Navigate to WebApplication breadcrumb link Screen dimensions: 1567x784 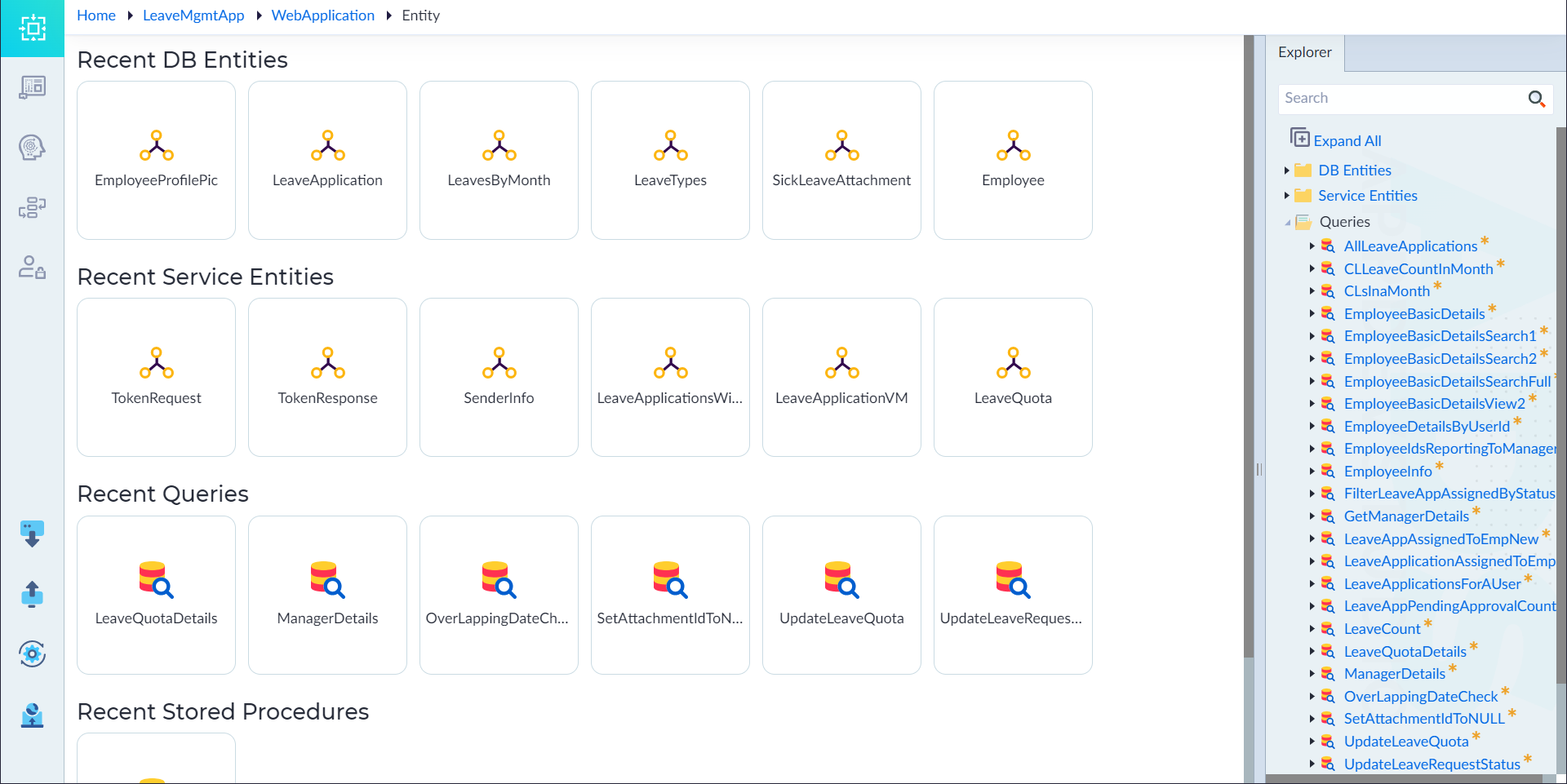[x=322, y=16]
